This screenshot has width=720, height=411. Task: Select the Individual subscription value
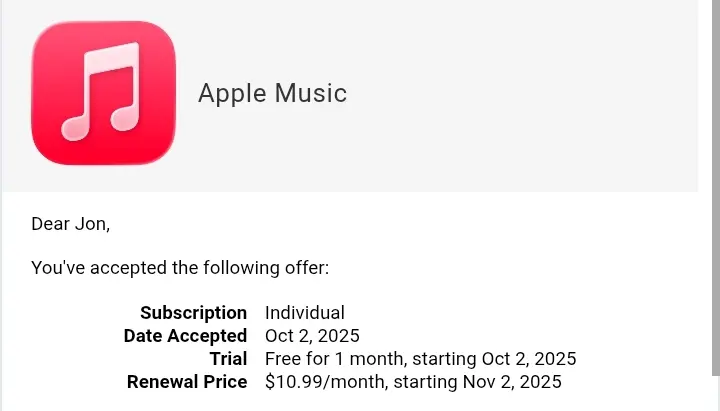[304, 313]
